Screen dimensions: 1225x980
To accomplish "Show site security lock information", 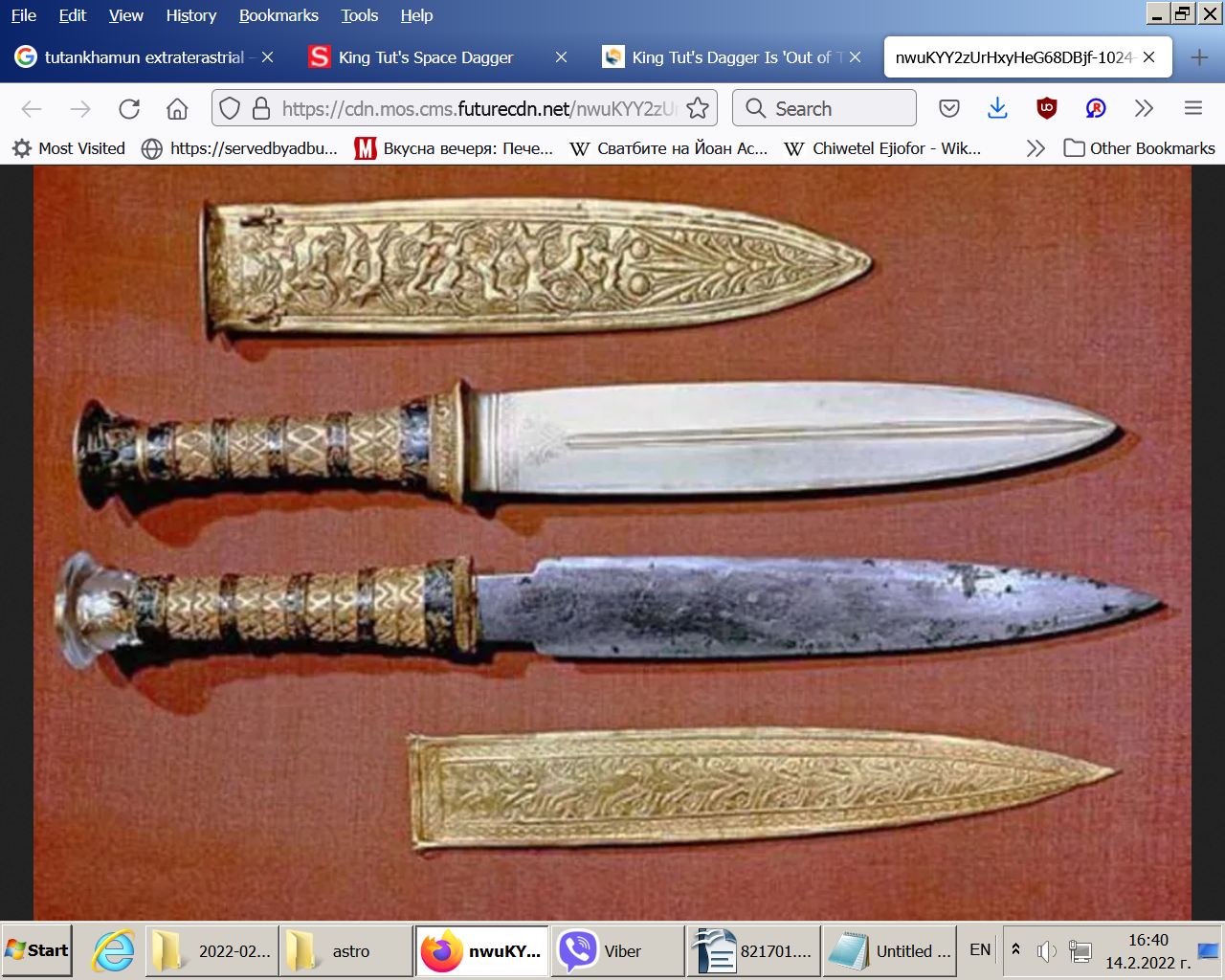I will 260,108.
